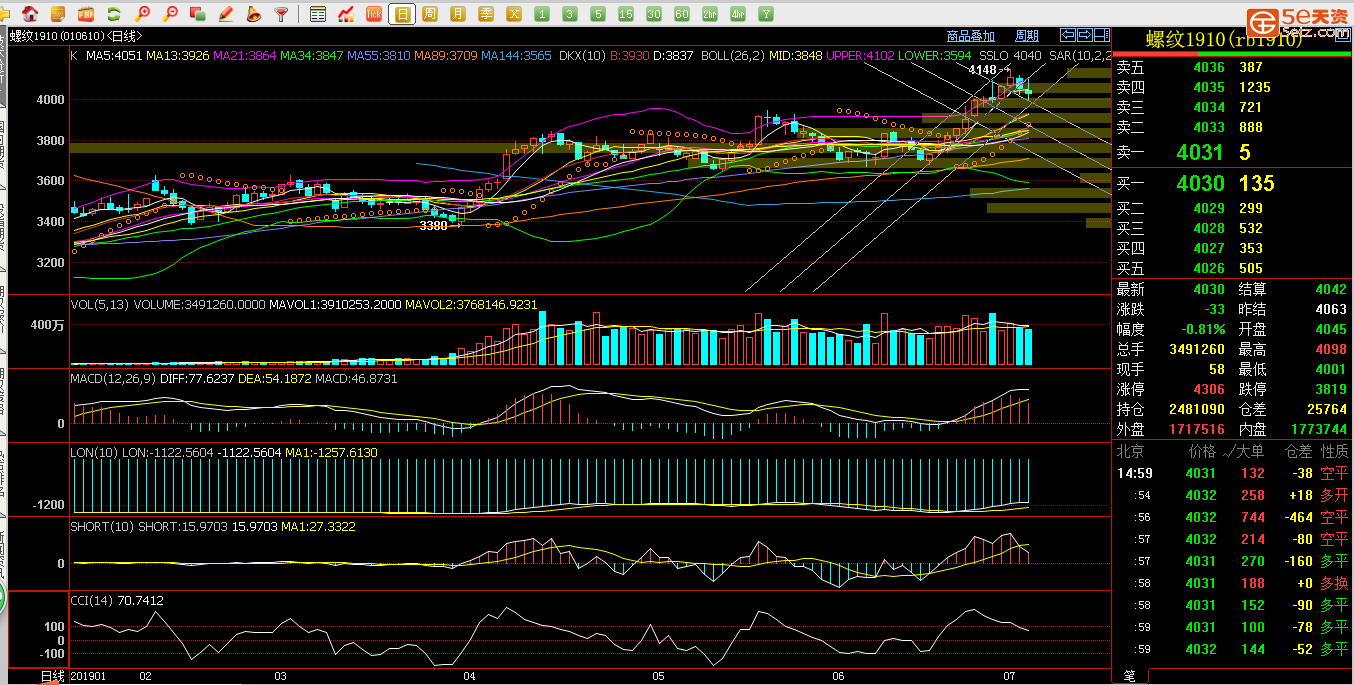This screenshot has height=685, width=1354.
Task: Click the CCI(14) indicator label
Action: coord(92,600)
